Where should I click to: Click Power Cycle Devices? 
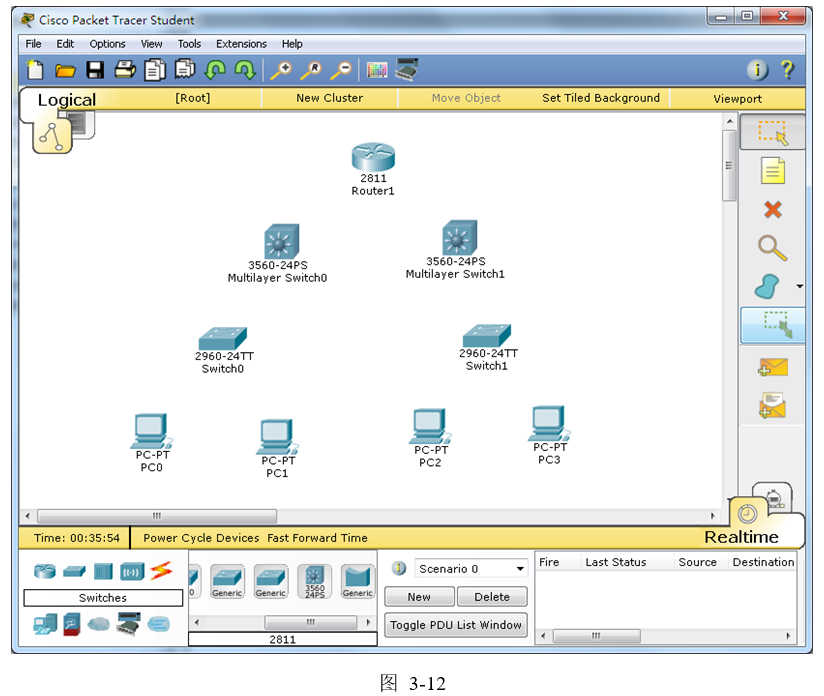(201, 538)
